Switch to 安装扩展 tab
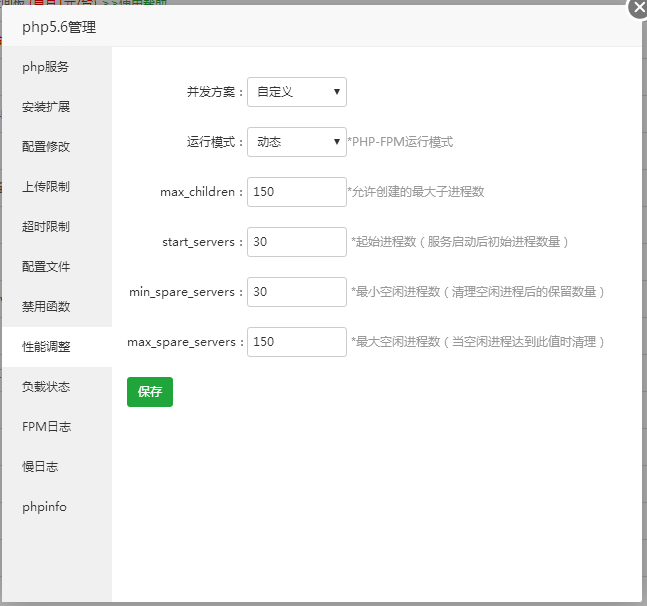 57,107
